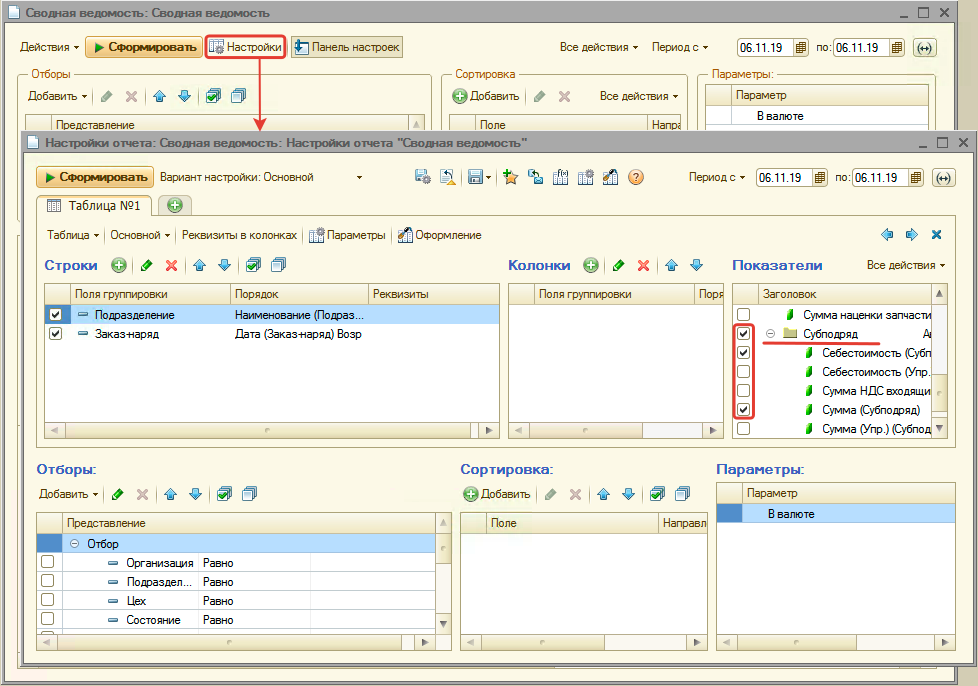This screenshot has height=686, width=978.
Task: Click the table-with-gear settings icon
Action: click(x=585, y=177)
